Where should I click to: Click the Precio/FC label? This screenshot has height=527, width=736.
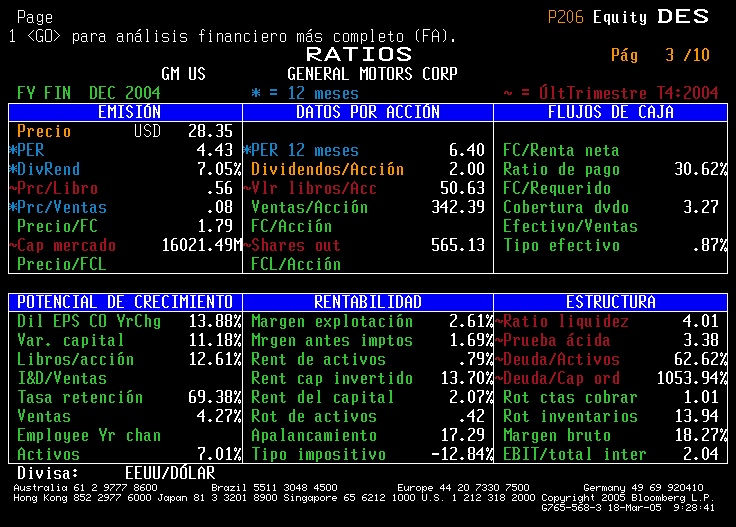pos(57,226)
